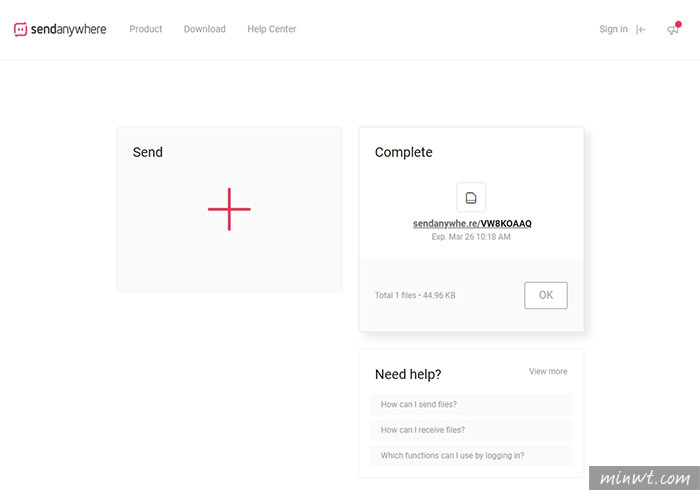Click the sendanywhere brand text
Screen dimensions: 700x490
(68, 29)
